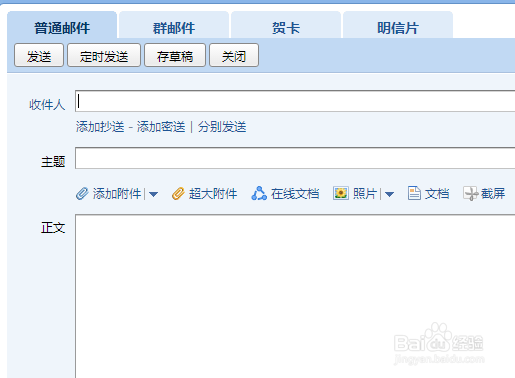Switch to the 群邮件 tab
515x378 pixels.
(174, 25)
